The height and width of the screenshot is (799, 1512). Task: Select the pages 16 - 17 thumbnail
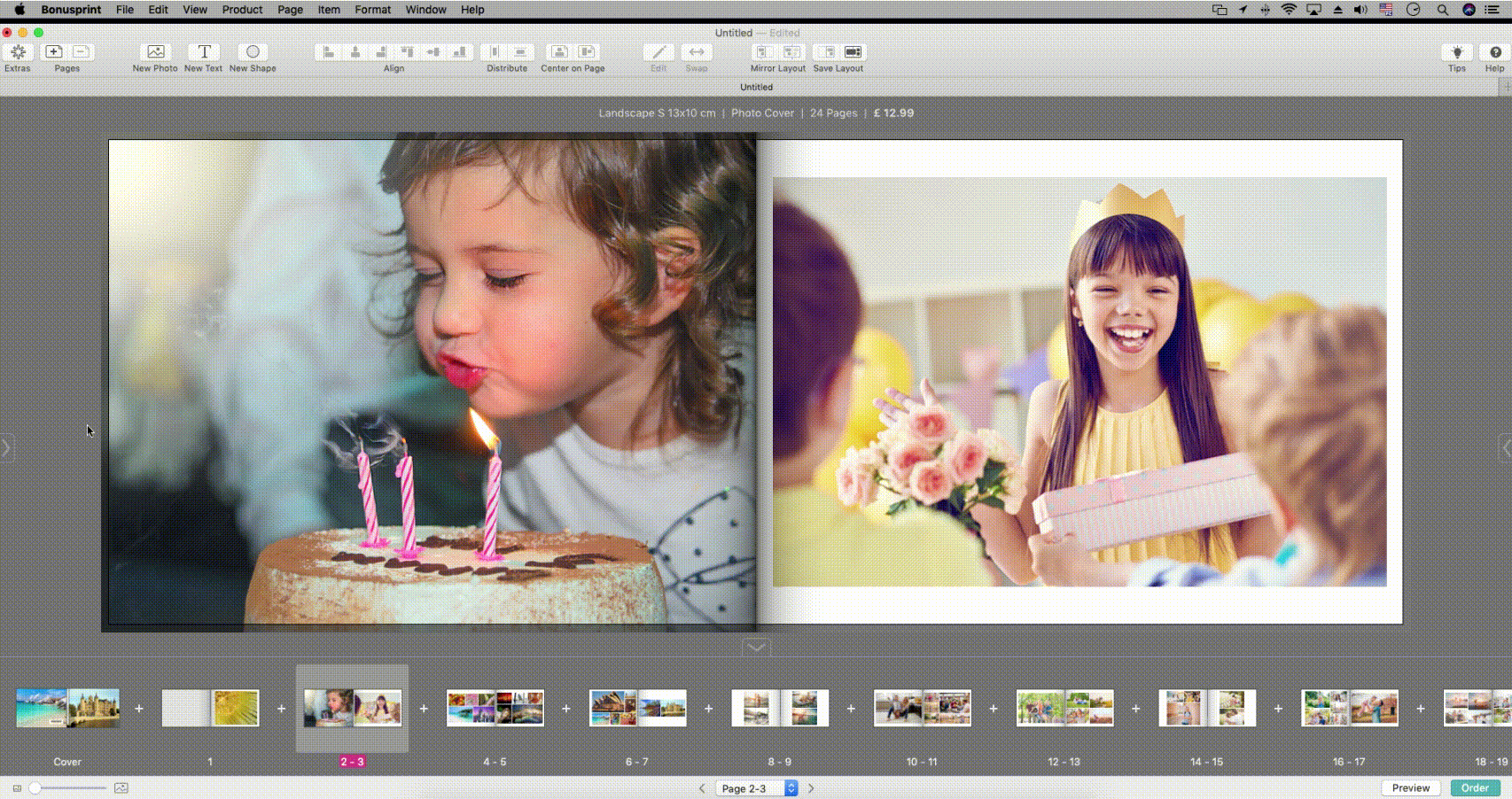(1349, 708)
